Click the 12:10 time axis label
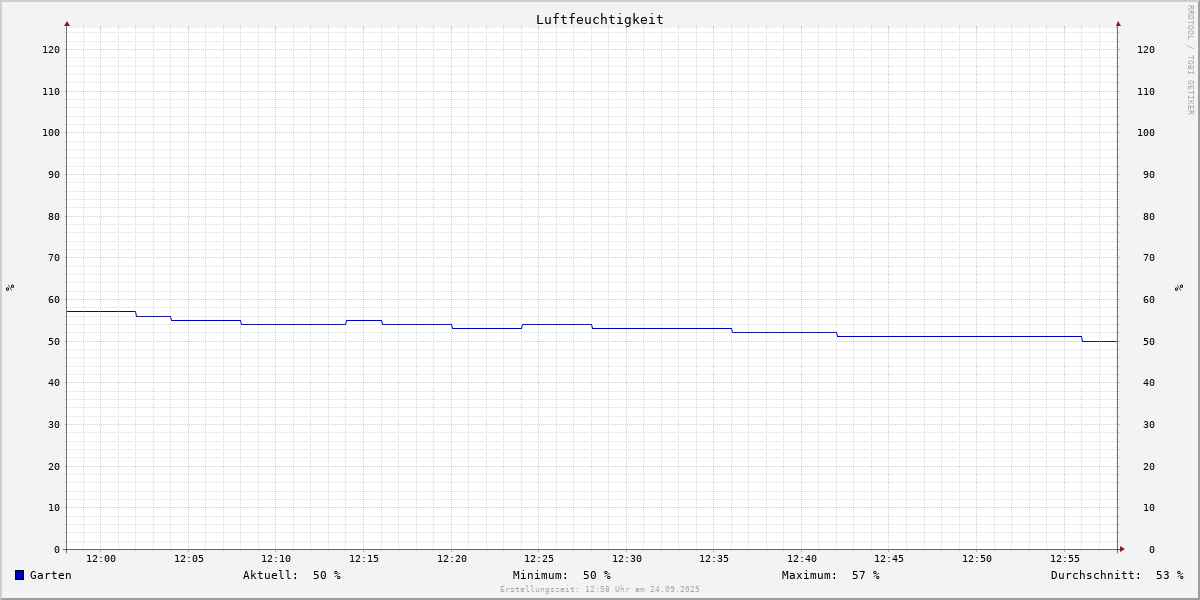The height and width of the screenshot is (600, 1200). click(x=276, y=559)
